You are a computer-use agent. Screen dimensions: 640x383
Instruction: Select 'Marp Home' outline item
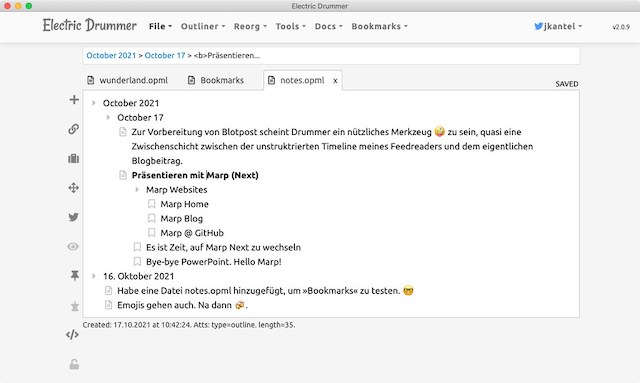tap(184, 204)
